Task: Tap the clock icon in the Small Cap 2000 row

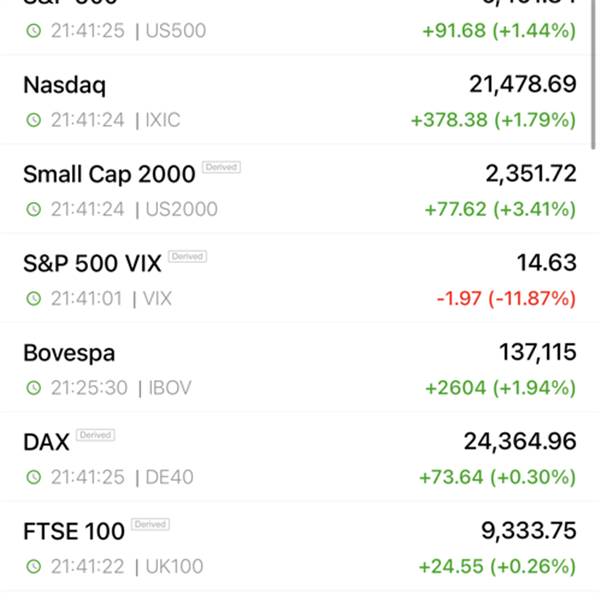Action: (x=34, y=209)
